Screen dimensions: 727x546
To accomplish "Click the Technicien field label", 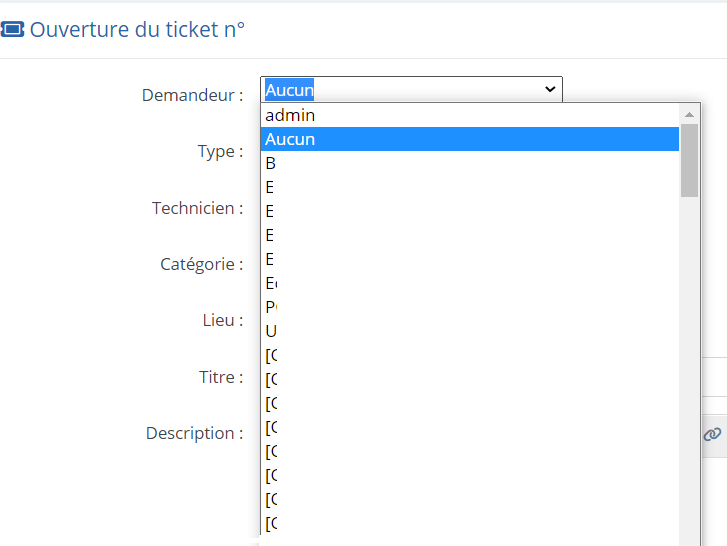I will [x=198, y=208].
